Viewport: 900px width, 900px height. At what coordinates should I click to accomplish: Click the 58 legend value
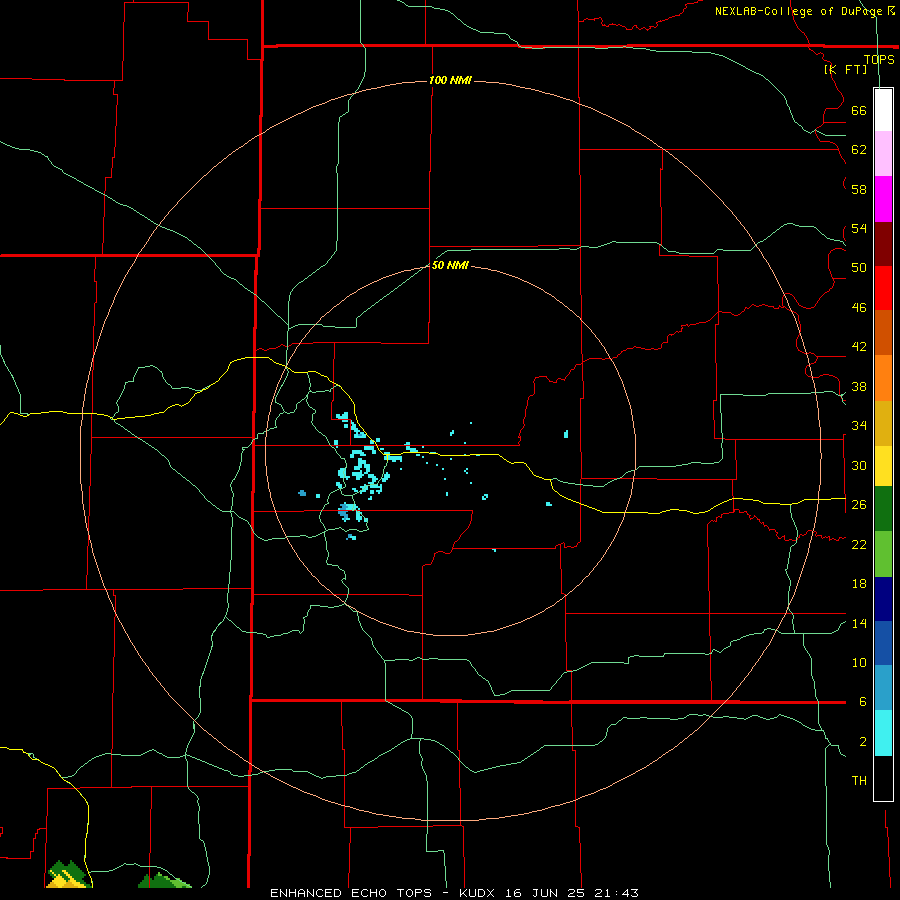point(859,189)
